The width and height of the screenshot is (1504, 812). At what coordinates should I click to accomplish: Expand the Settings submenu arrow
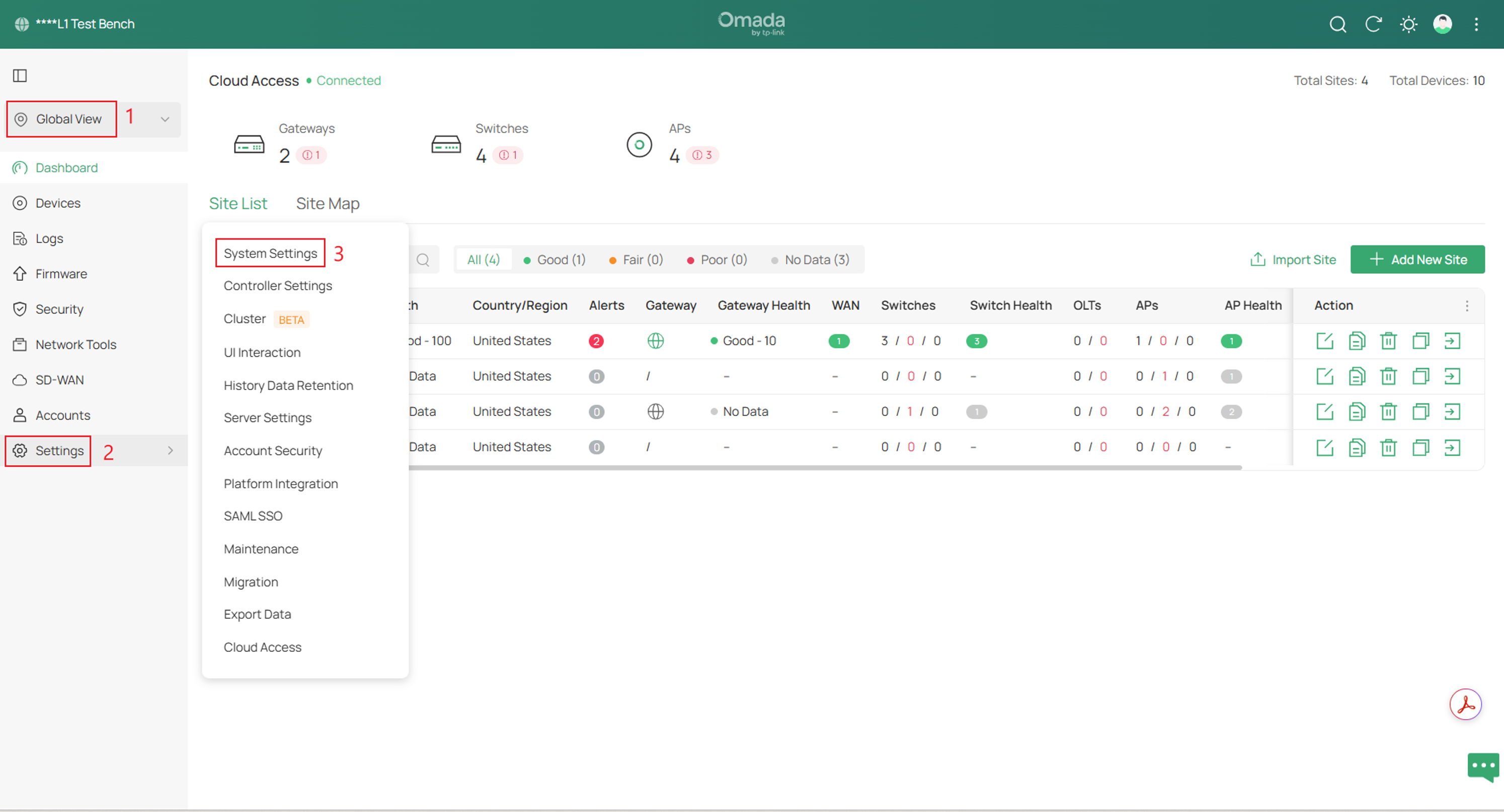171,451
